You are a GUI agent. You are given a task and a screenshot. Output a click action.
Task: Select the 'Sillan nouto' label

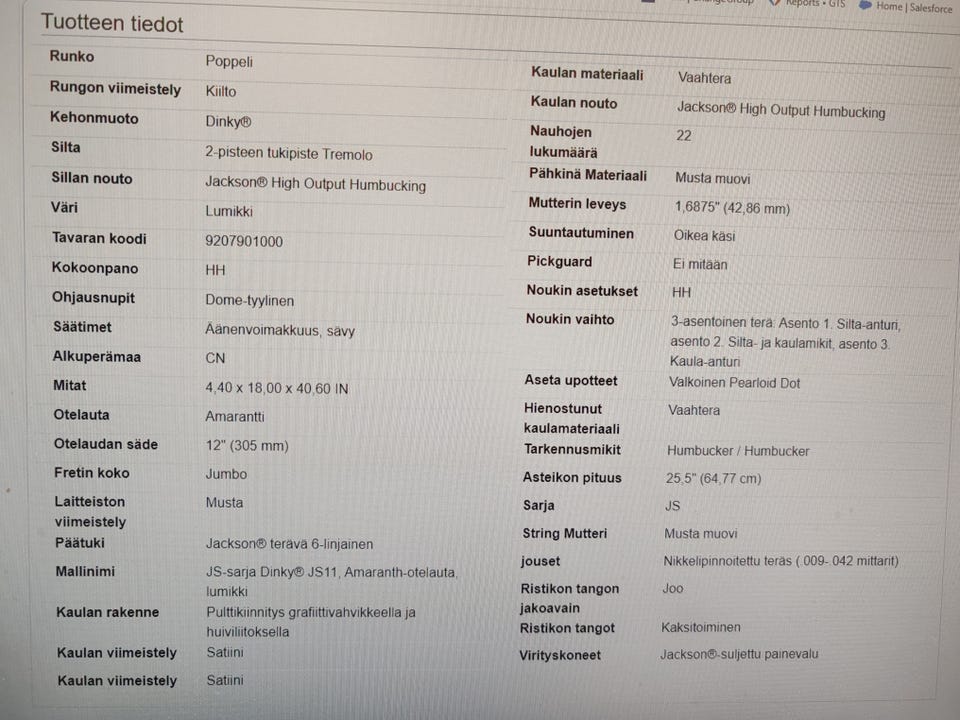coord(91,178)
